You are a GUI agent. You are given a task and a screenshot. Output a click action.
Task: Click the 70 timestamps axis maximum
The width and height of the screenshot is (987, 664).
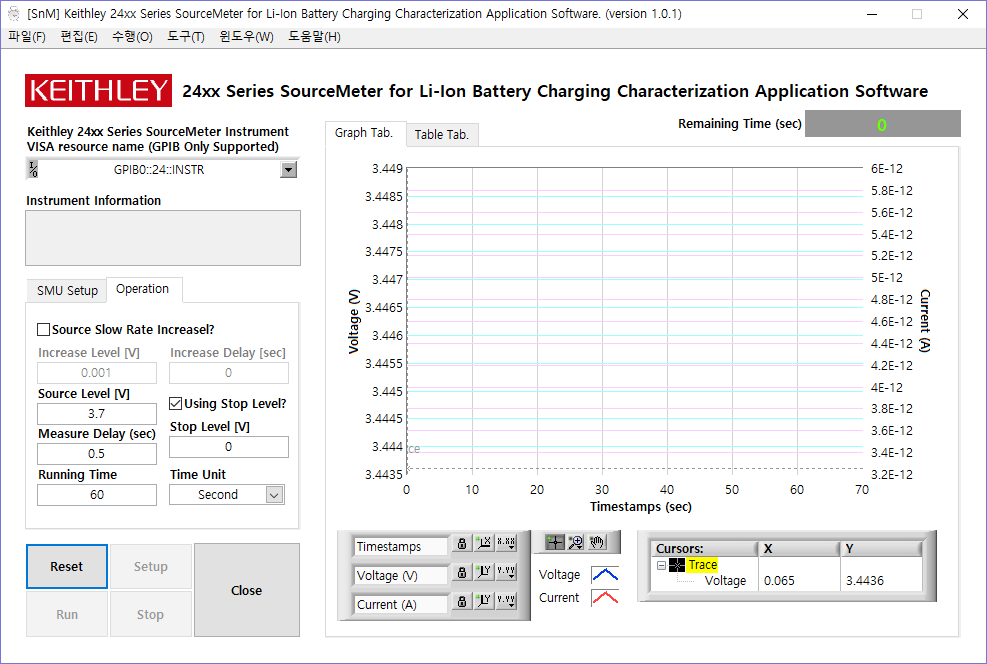(x=862, y=490)
